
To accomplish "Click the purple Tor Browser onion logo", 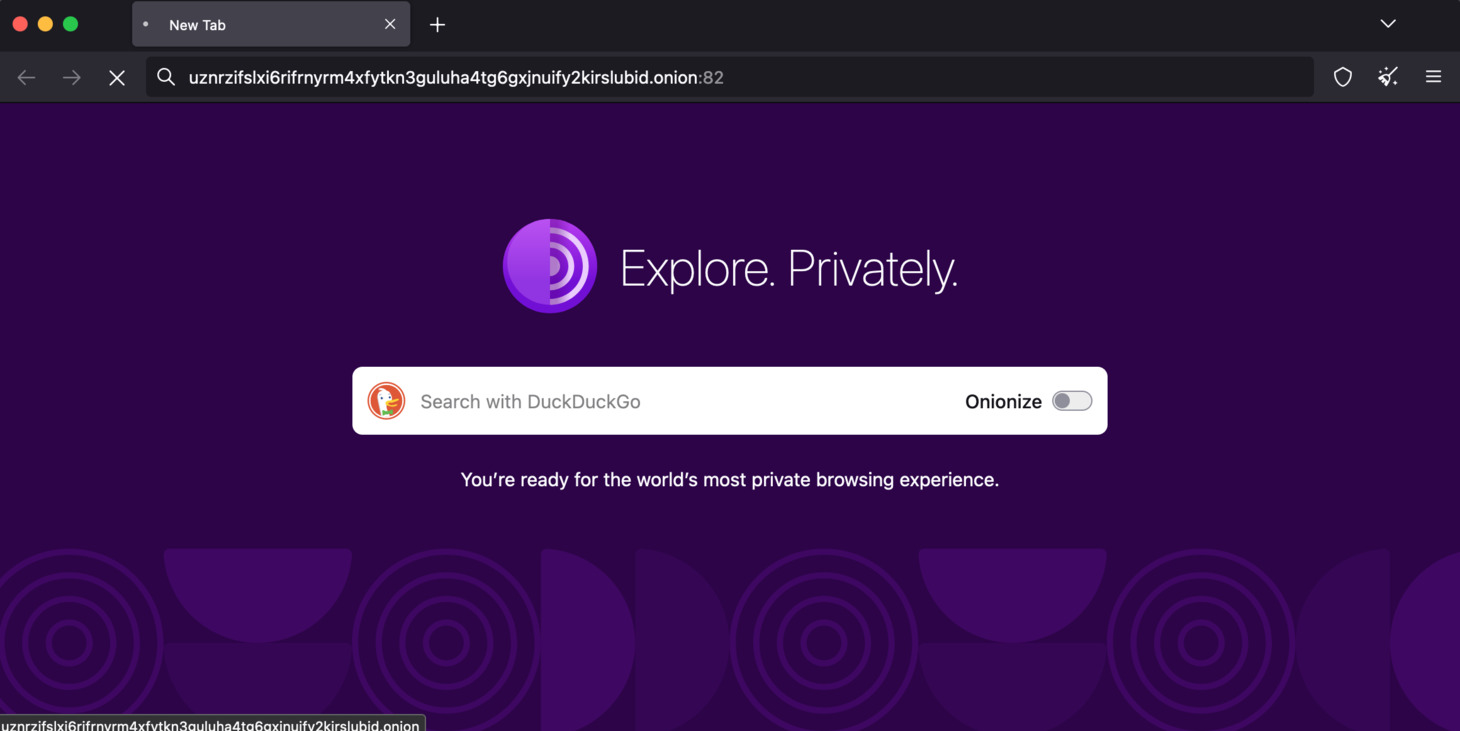I will 550,266.
